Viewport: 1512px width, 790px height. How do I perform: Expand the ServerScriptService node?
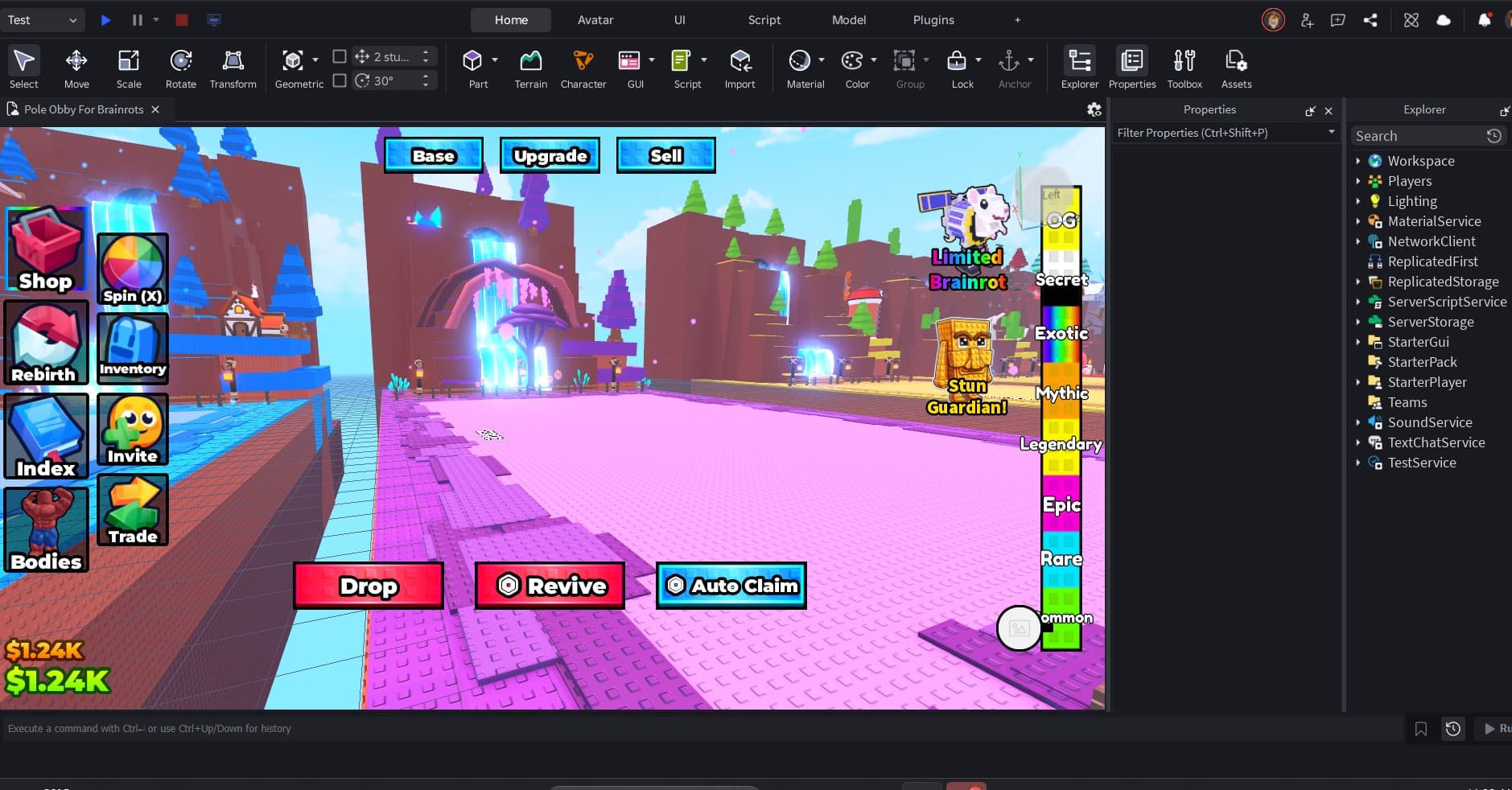click(1358, 302)
